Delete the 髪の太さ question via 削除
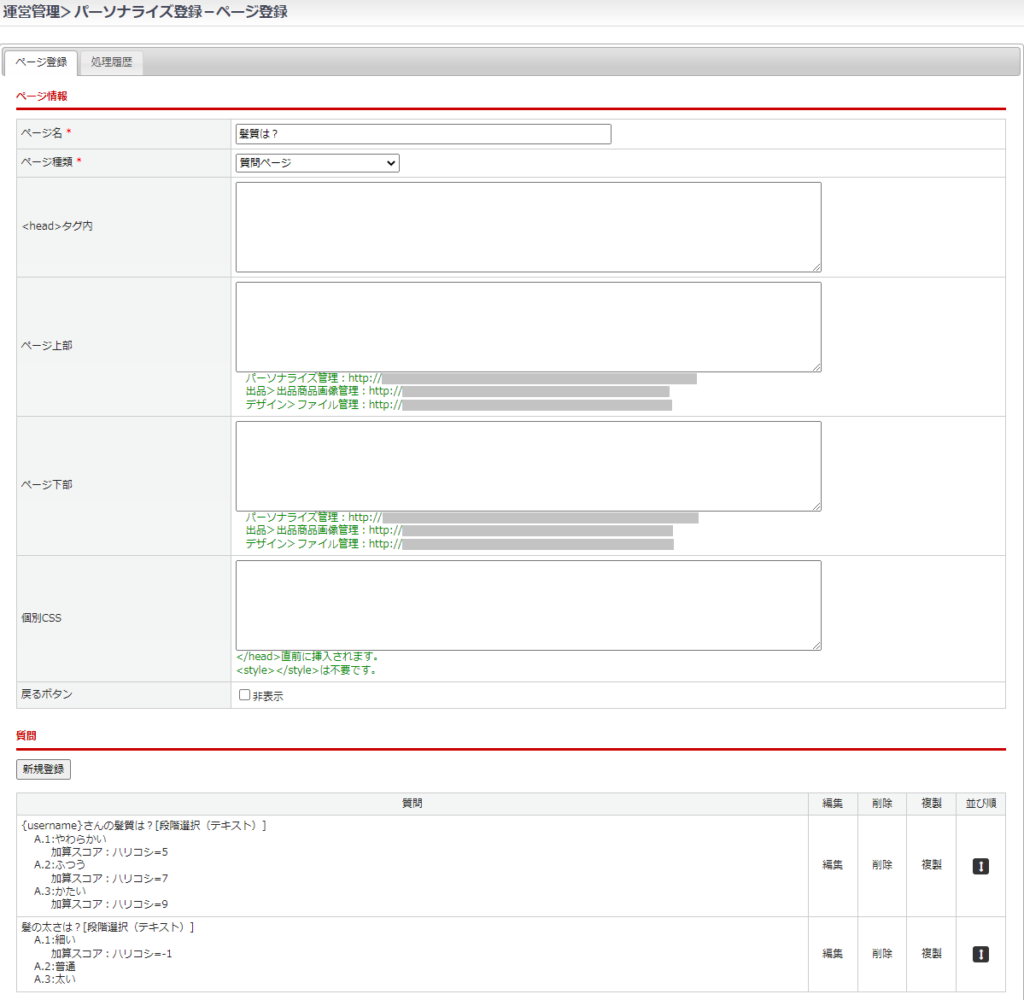The height and width of the screenshot is (1000, 1024). 881,954
